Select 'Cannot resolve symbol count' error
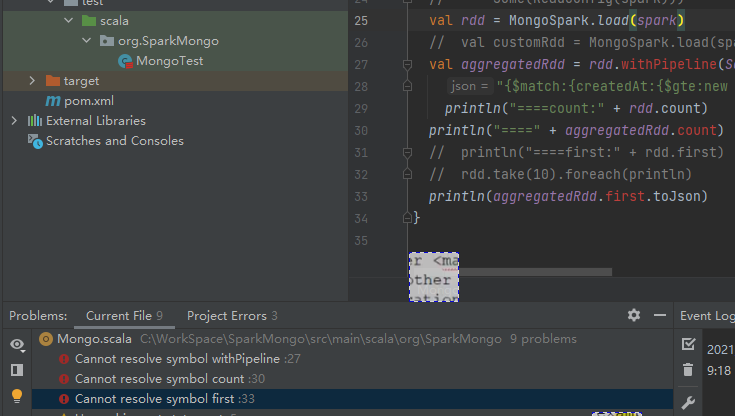 (x=160, y=379)
